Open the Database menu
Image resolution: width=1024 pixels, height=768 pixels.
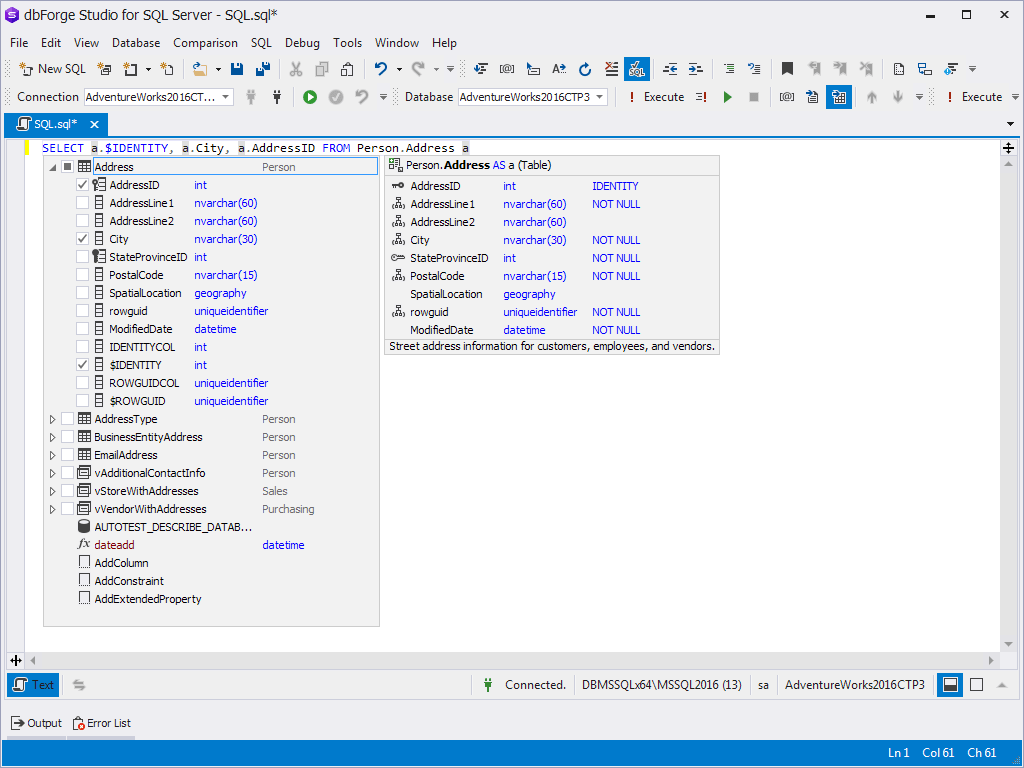point(136,43)
